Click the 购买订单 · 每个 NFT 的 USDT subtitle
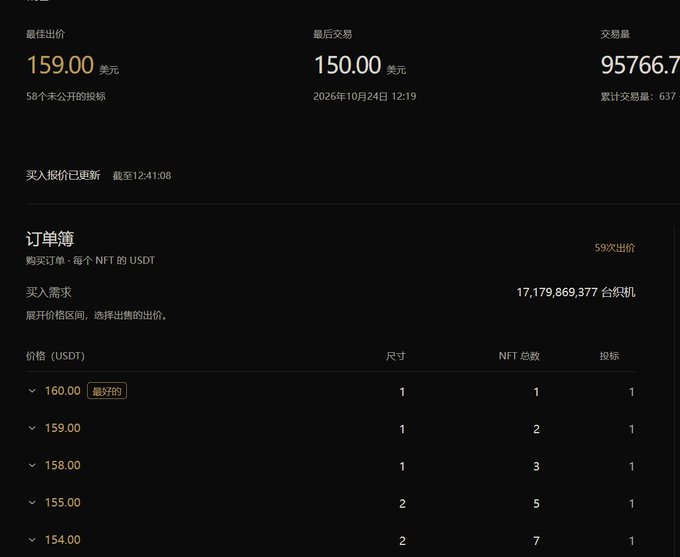 (x=90, y=260)
